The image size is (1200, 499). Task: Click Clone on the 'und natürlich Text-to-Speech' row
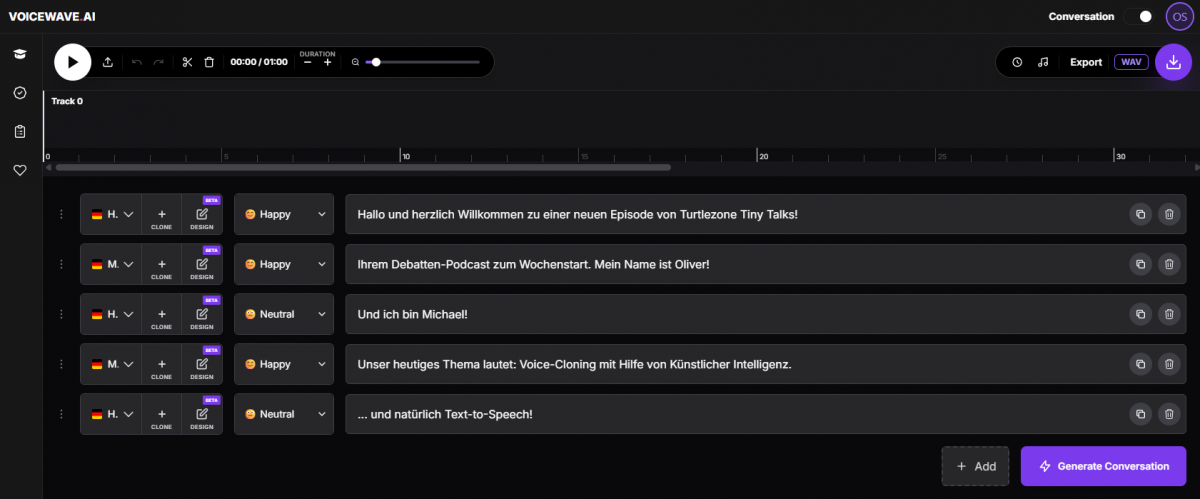pyautogui.click(x=161, y=416)
